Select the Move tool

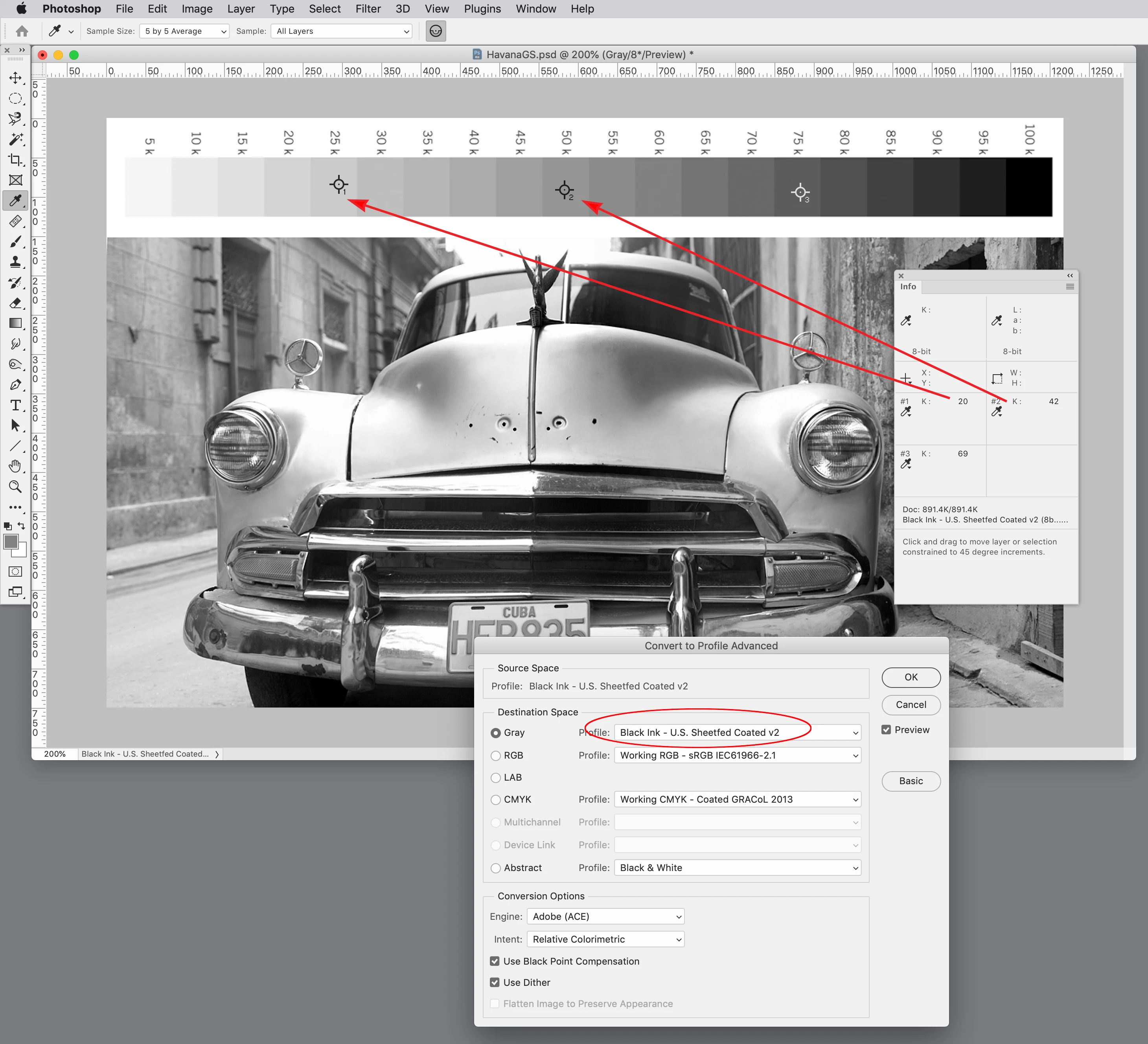click(15, 78)
